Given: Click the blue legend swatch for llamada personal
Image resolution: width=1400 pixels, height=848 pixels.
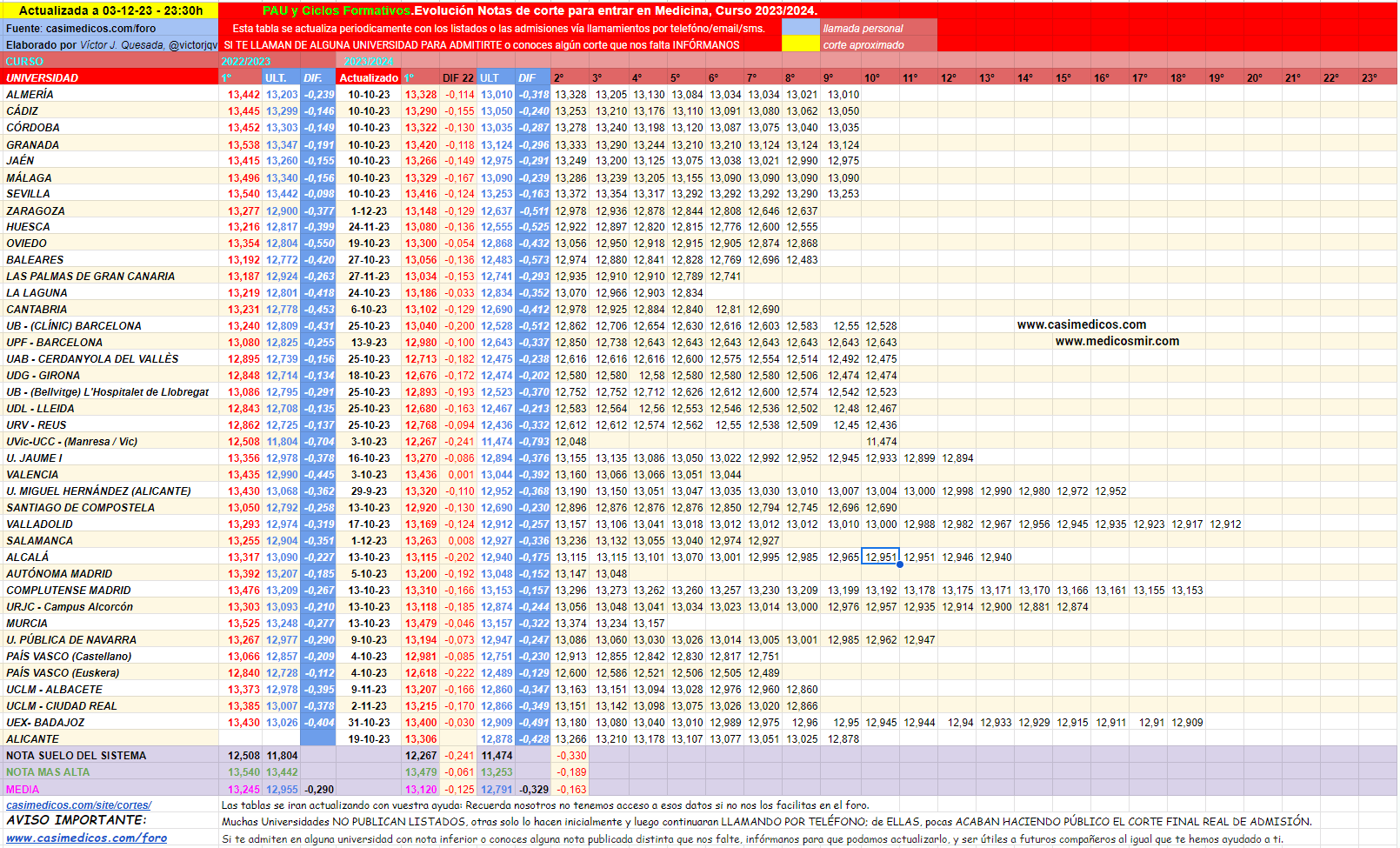Looking at the screenshot, I should pyautogui.click(x=801, y=28).
